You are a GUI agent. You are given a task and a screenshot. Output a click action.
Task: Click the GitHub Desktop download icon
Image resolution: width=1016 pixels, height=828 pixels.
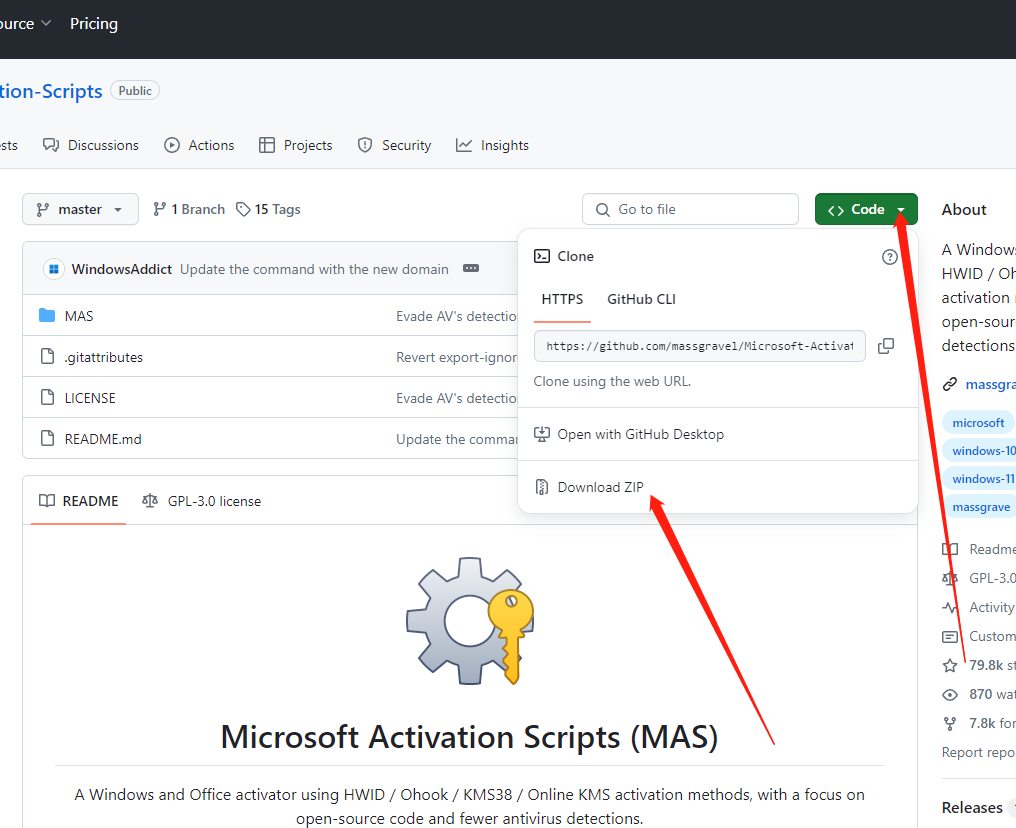pyautogui.click(x=542, y=434)
